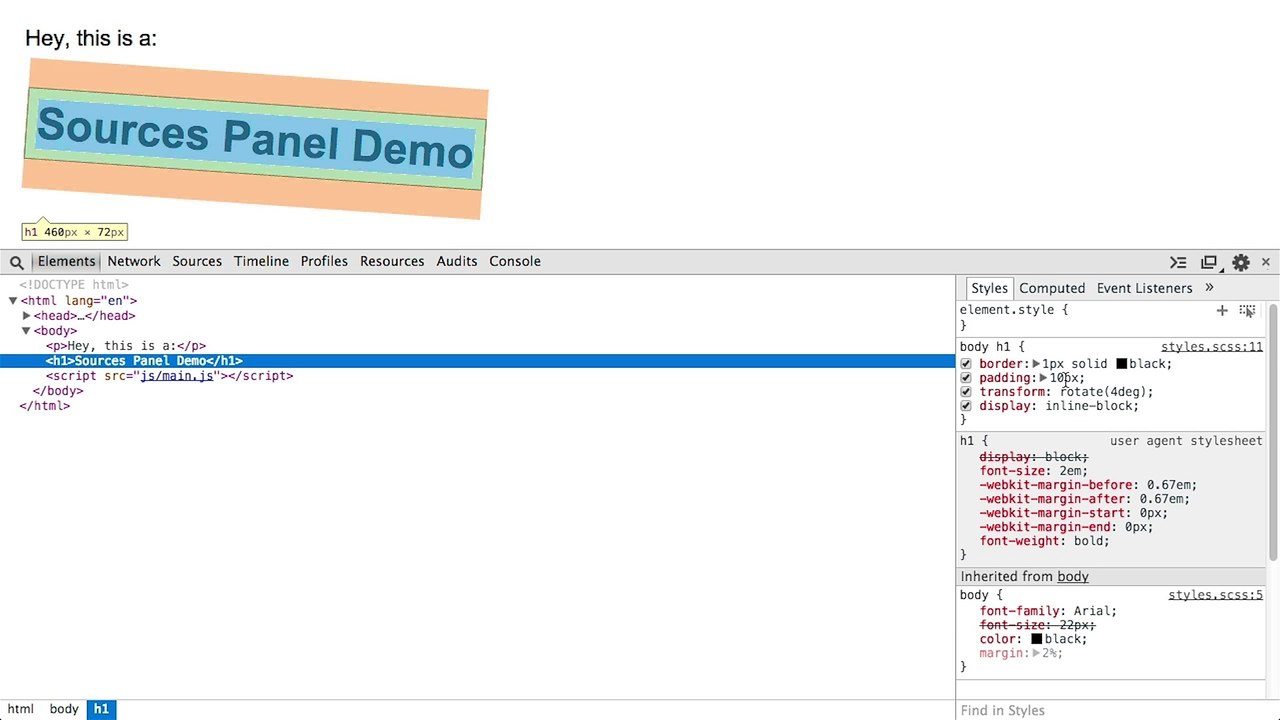Click the rotate(4deg) transform value
The width and height of the screenshot is (1280, 720).
pyautogui.click(x=1105, y=392)
